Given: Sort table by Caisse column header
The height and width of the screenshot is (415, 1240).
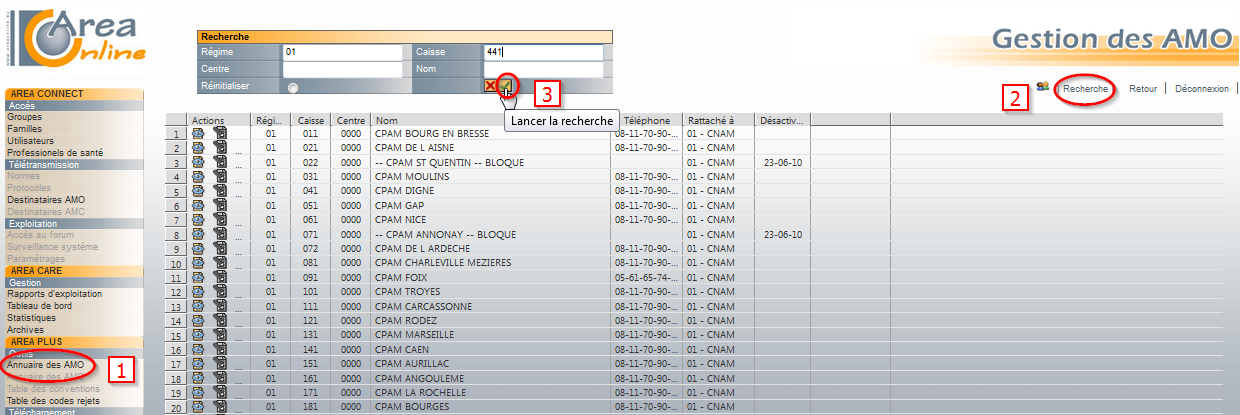Looking at the screenshot, I should point(311,120).
